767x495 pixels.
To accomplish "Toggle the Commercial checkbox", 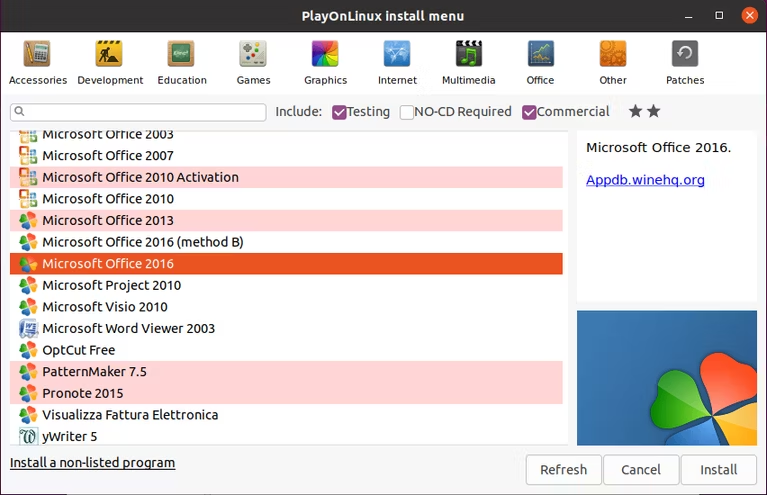I will [530, 112].
